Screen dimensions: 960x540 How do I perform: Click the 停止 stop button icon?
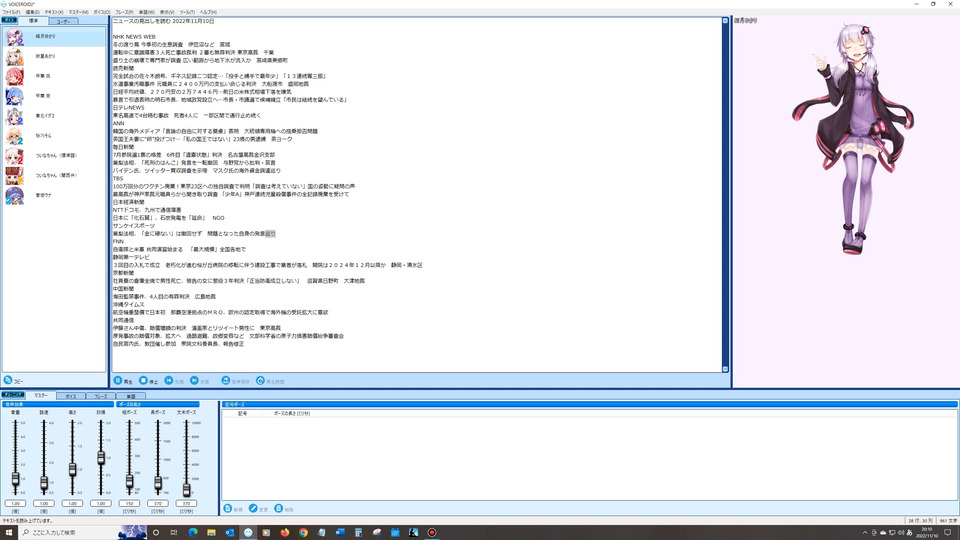point(143,381)
